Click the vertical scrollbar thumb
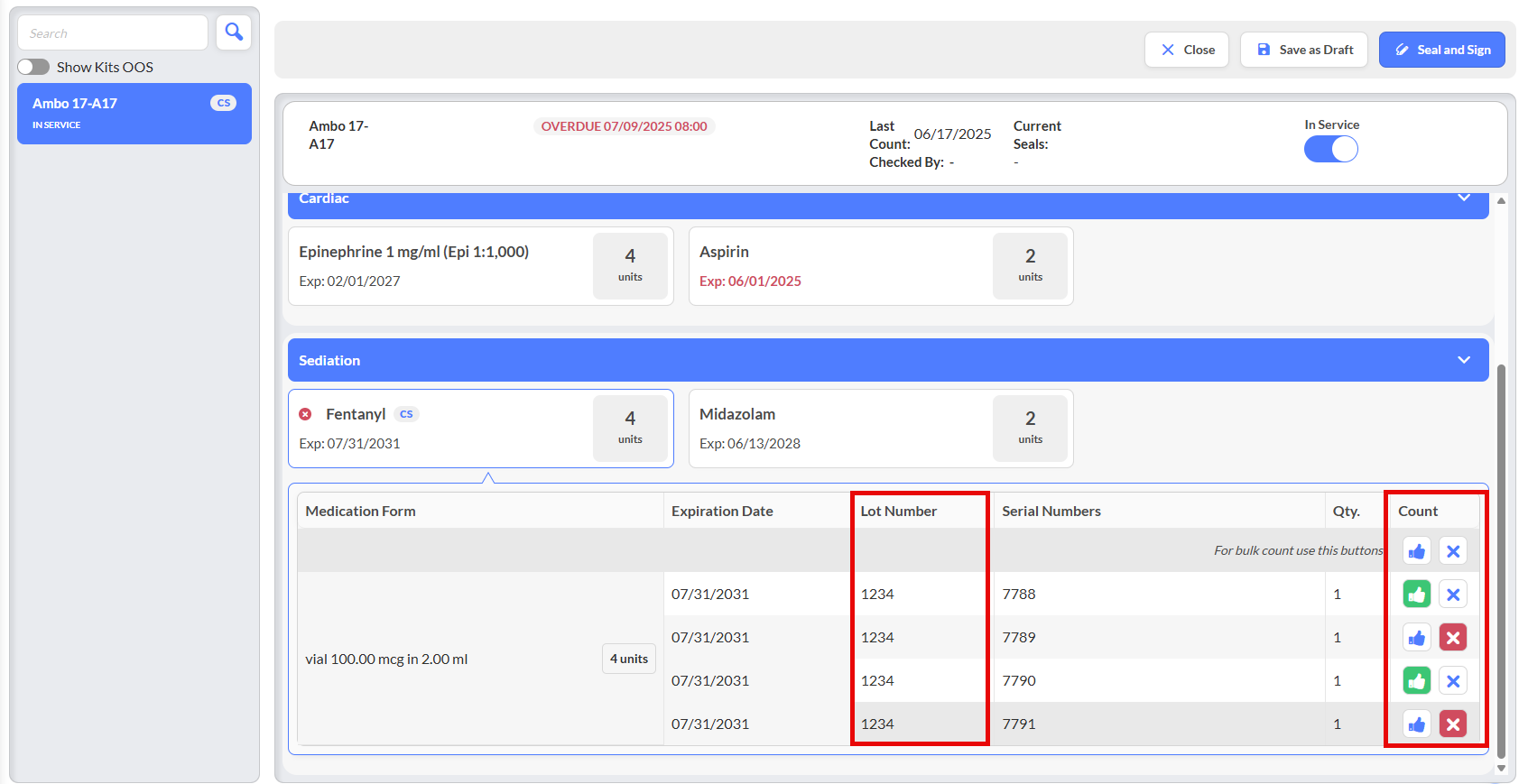Viewport: 1528px width, 784px height. tap(1501, 561)
